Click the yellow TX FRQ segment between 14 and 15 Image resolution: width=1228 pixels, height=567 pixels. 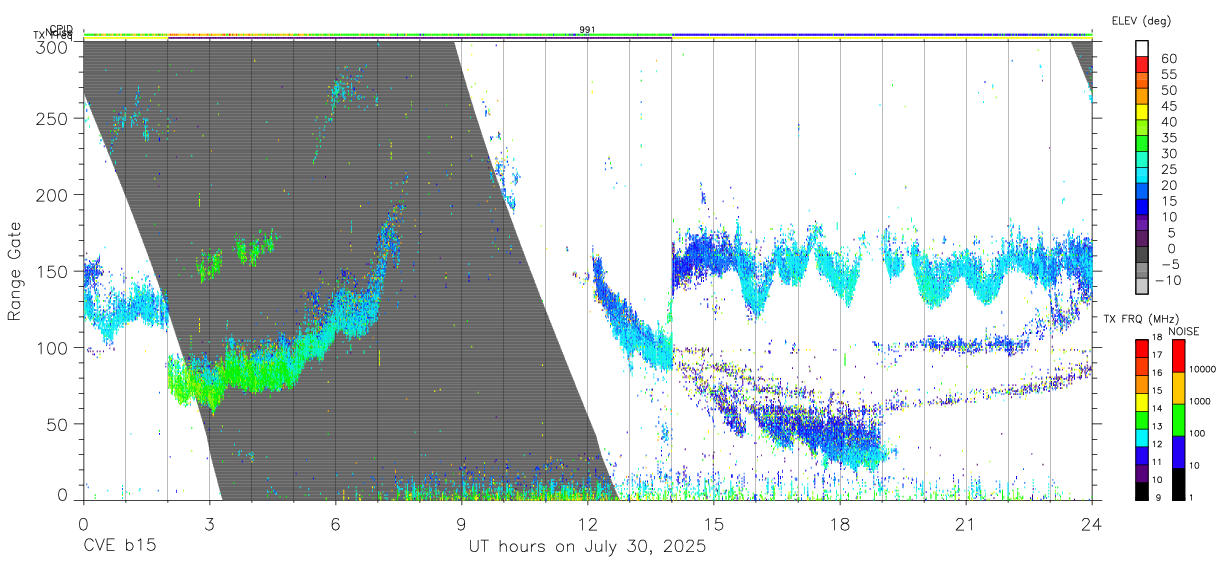[1142, 400]
